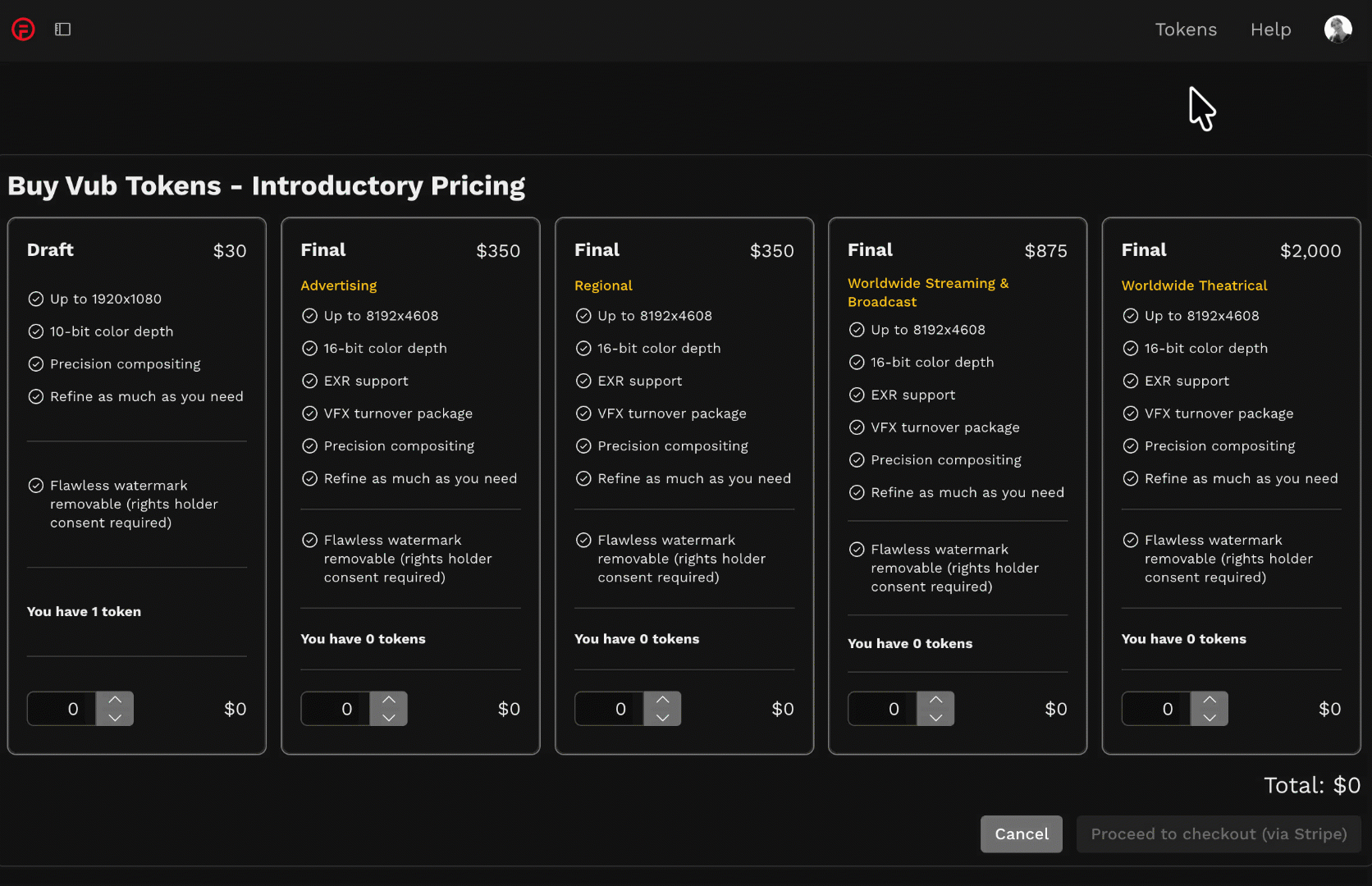This screenshot has width=1372, height=886.
Task: Click Streaming 'Flawless watermark' check icon
Action: (857, 550)
